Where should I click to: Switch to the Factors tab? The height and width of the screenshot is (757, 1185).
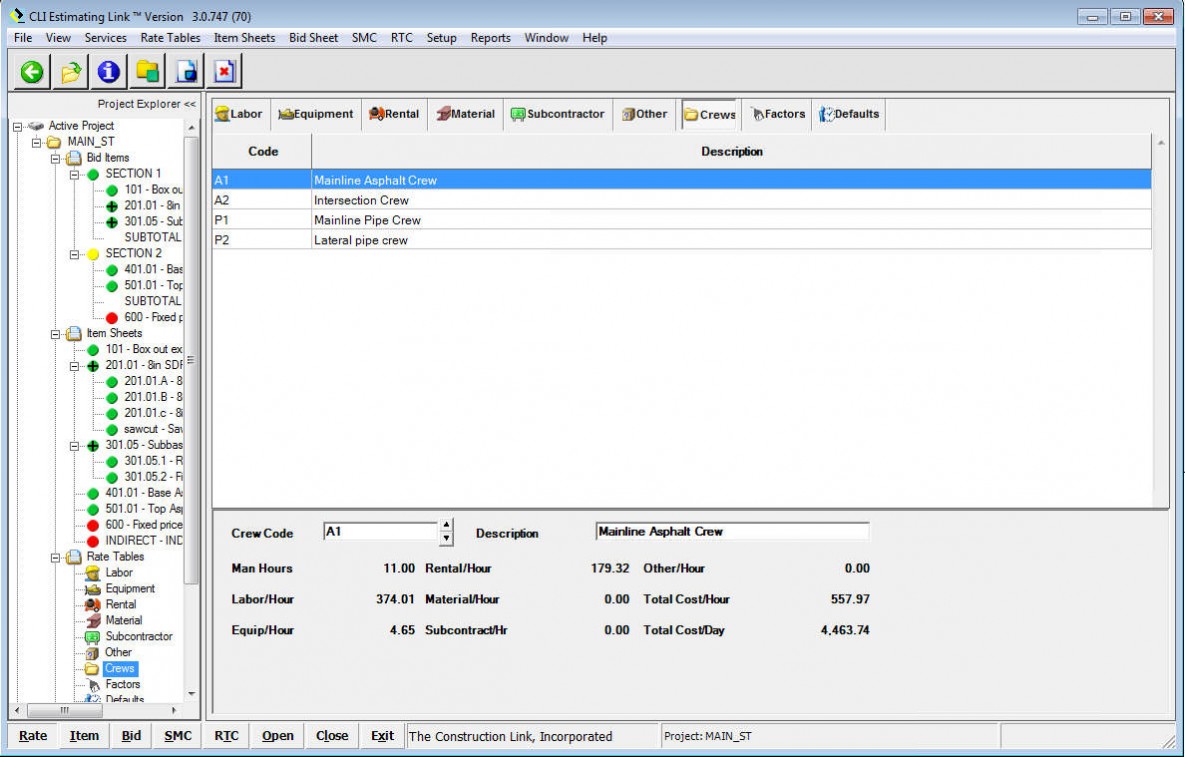pos(778,114)
